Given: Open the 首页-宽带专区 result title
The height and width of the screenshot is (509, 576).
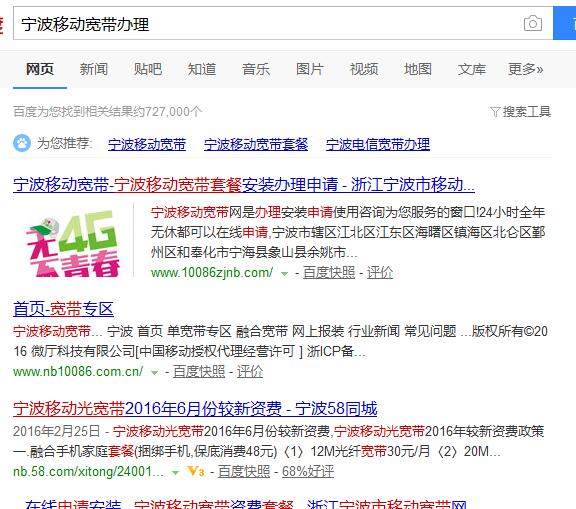Looking at the screenshot, I should (63, 309).
